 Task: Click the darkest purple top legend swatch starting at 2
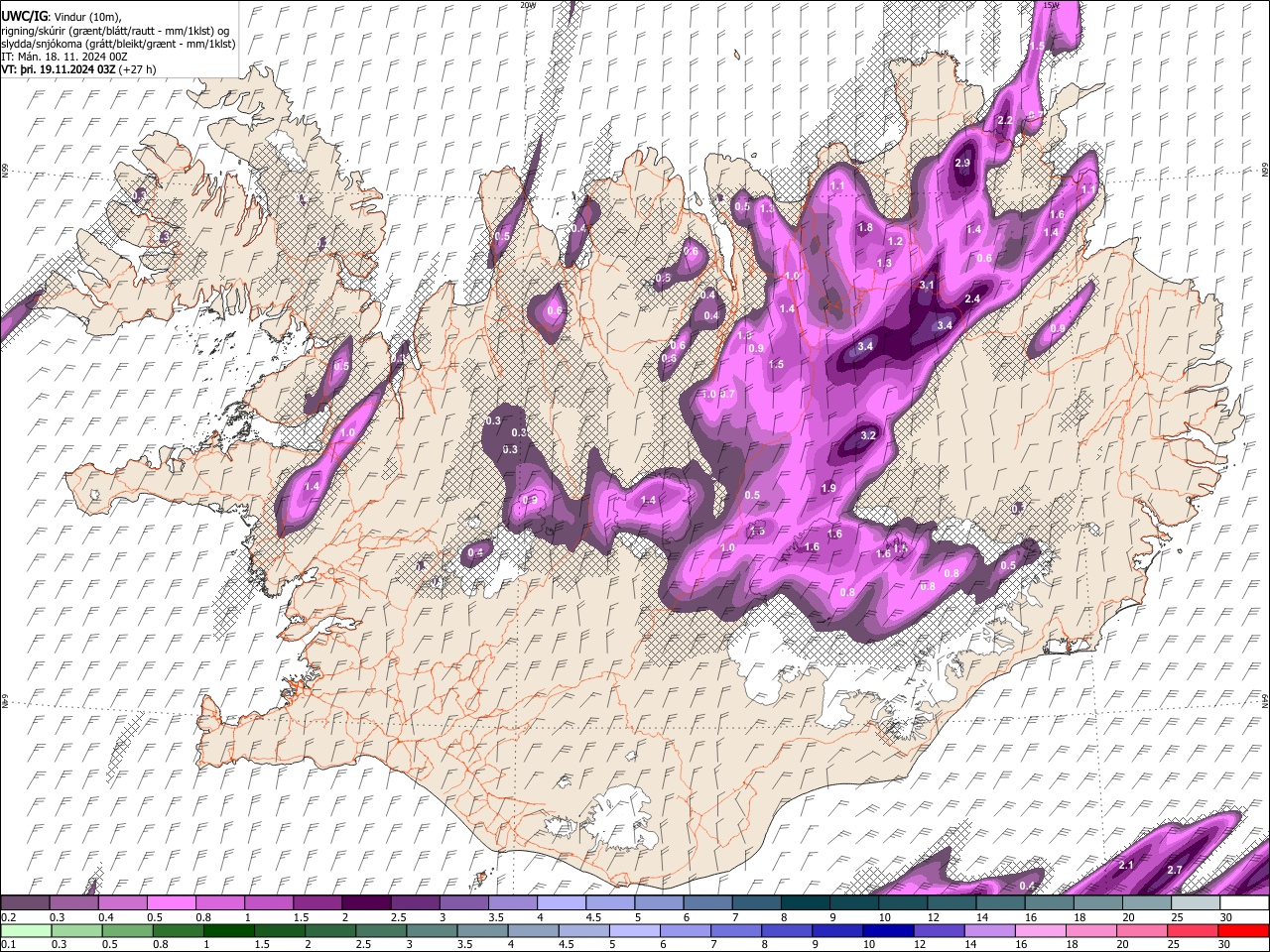pos(365,902)
